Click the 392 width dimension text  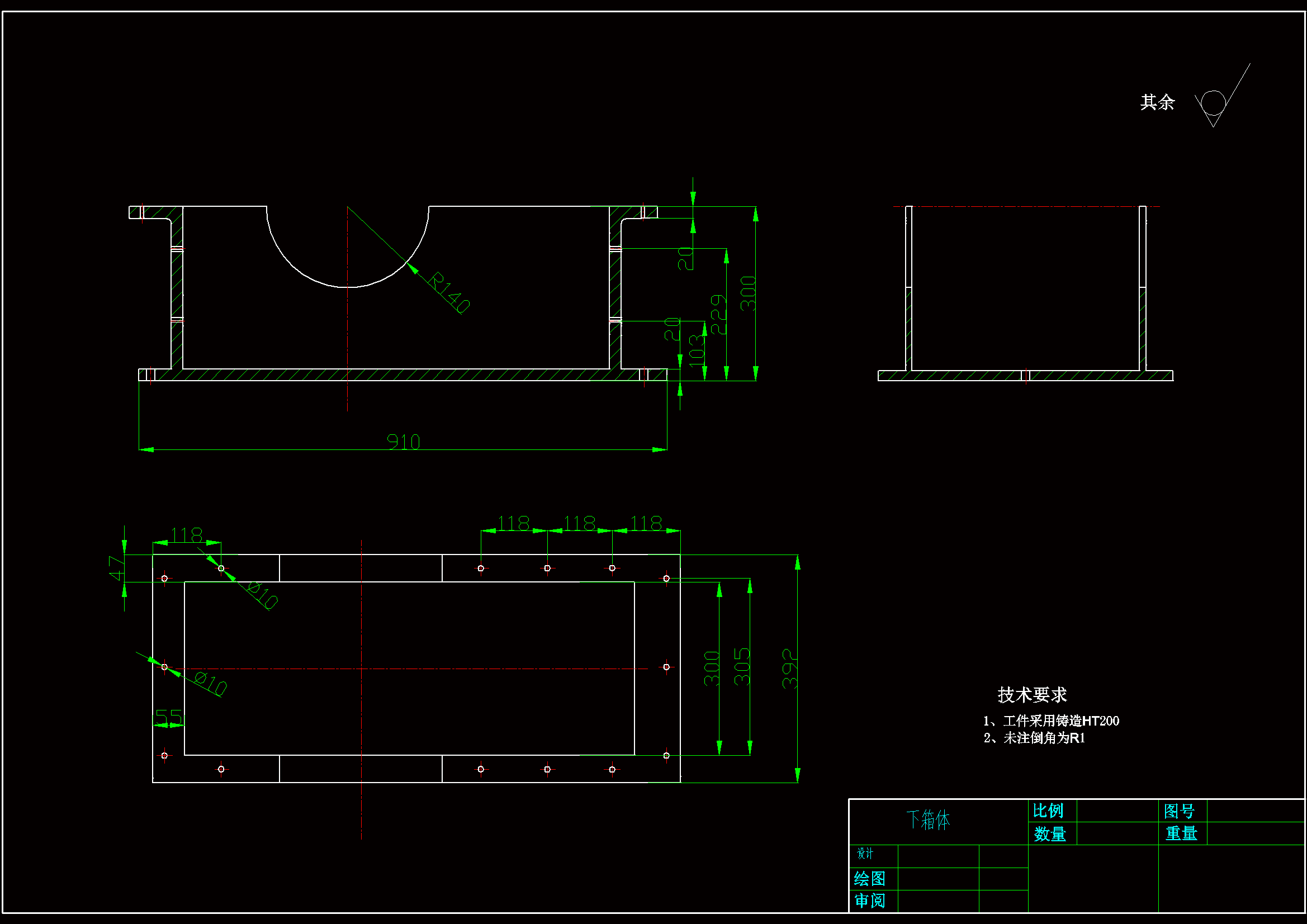pos(789,669)
